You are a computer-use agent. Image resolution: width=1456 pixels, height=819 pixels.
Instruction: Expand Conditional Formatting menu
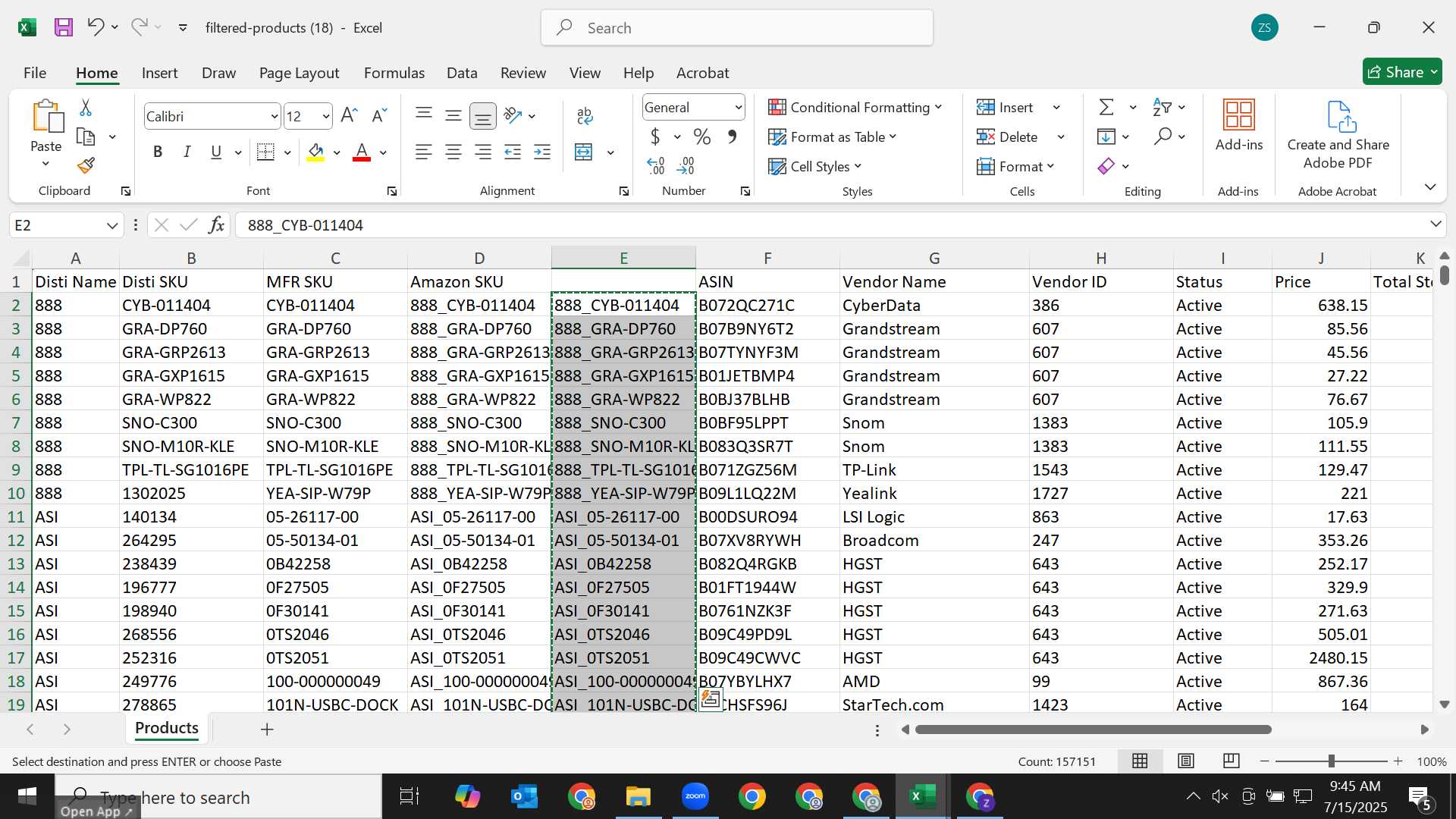(x=855, y=108)
